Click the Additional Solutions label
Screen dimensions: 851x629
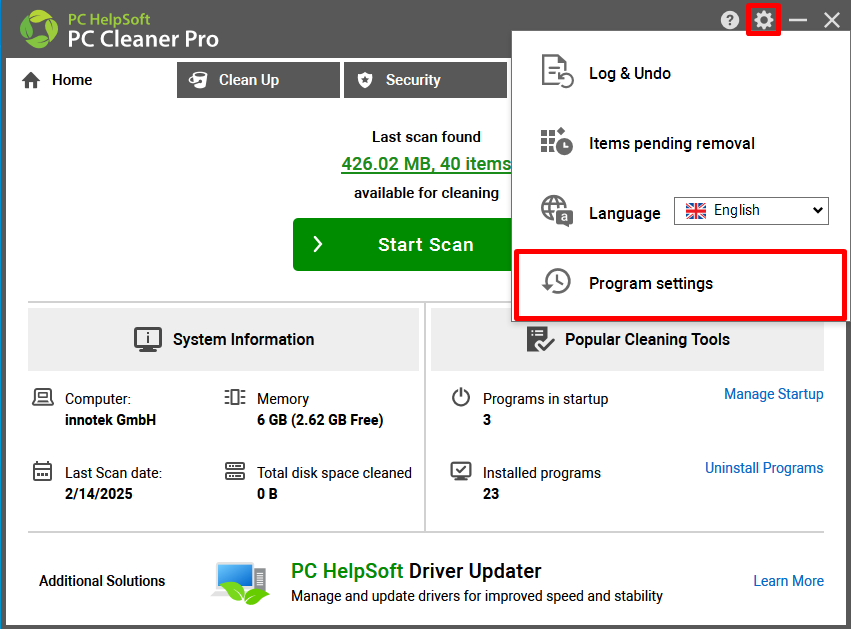102,581
